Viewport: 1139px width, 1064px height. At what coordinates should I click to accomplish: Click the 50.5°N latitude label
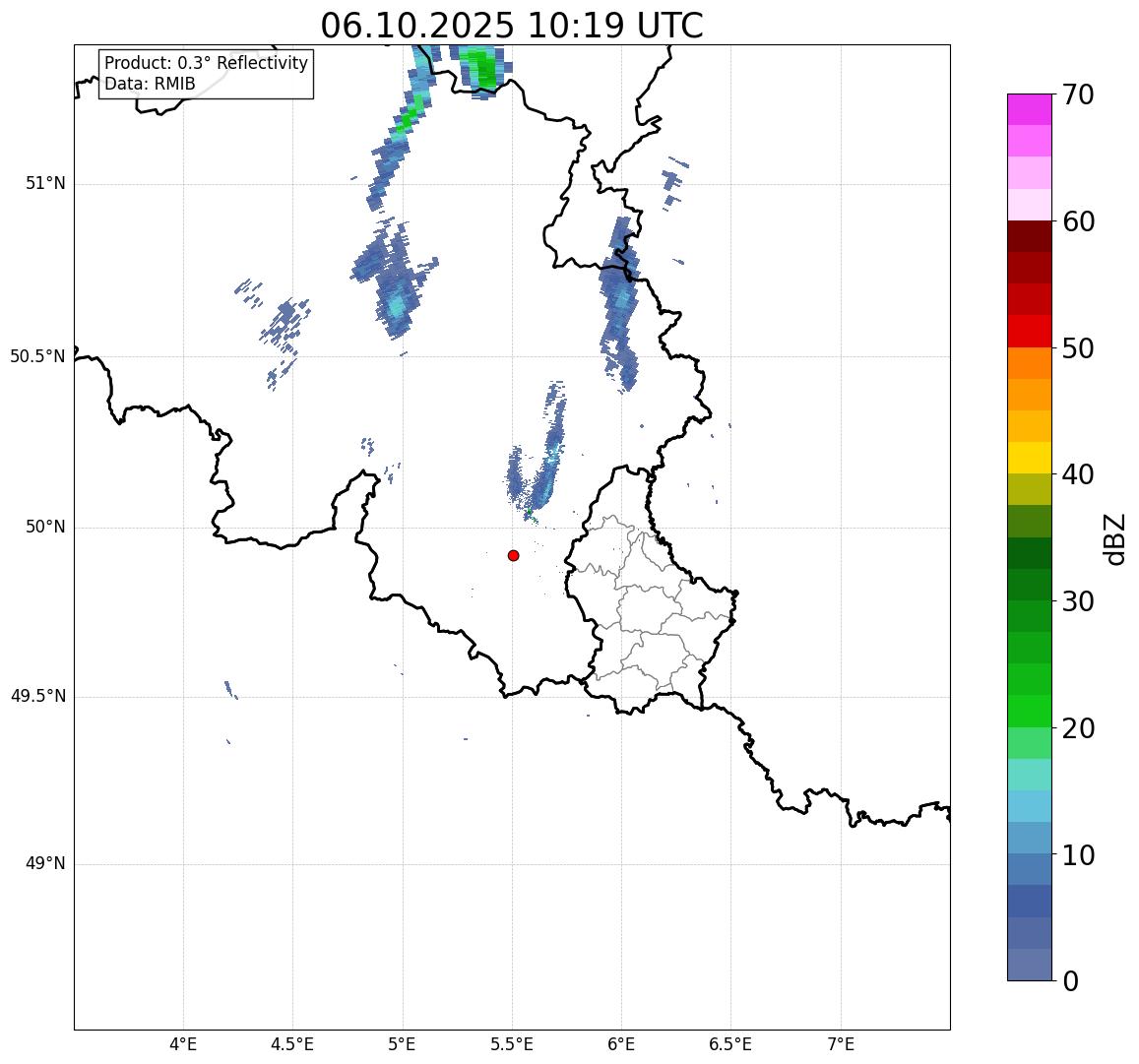pos(37,356)
